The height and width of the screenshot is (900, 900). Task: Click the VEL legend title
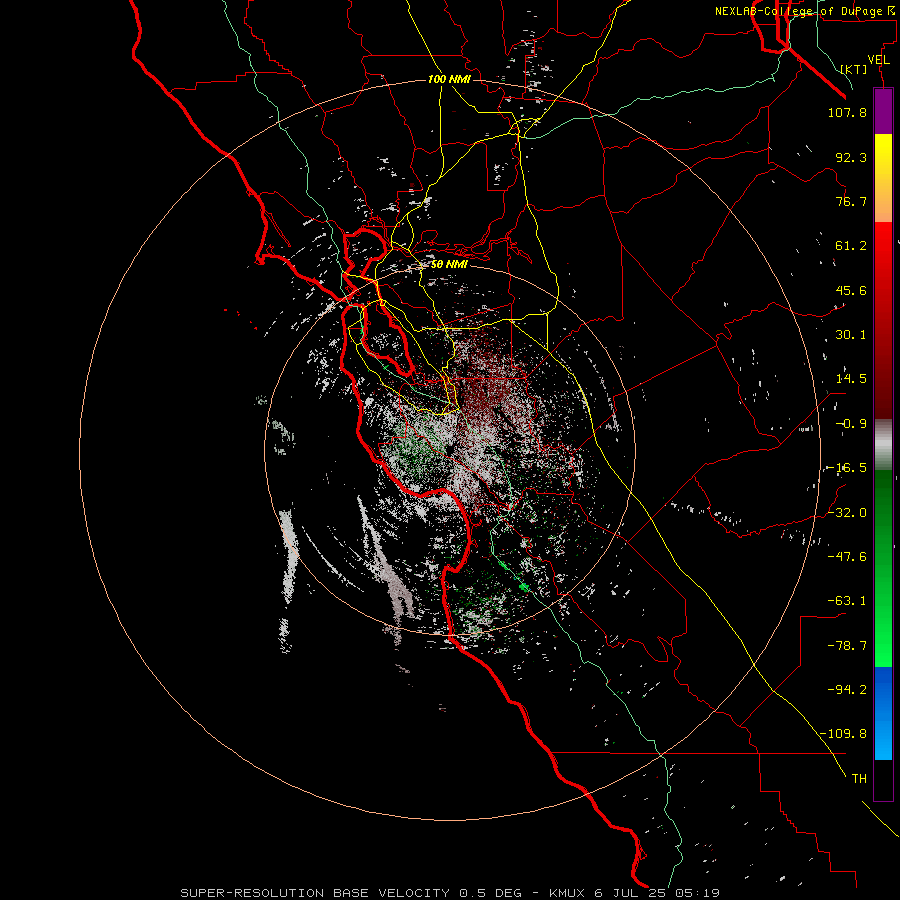[x=878, y=60]
